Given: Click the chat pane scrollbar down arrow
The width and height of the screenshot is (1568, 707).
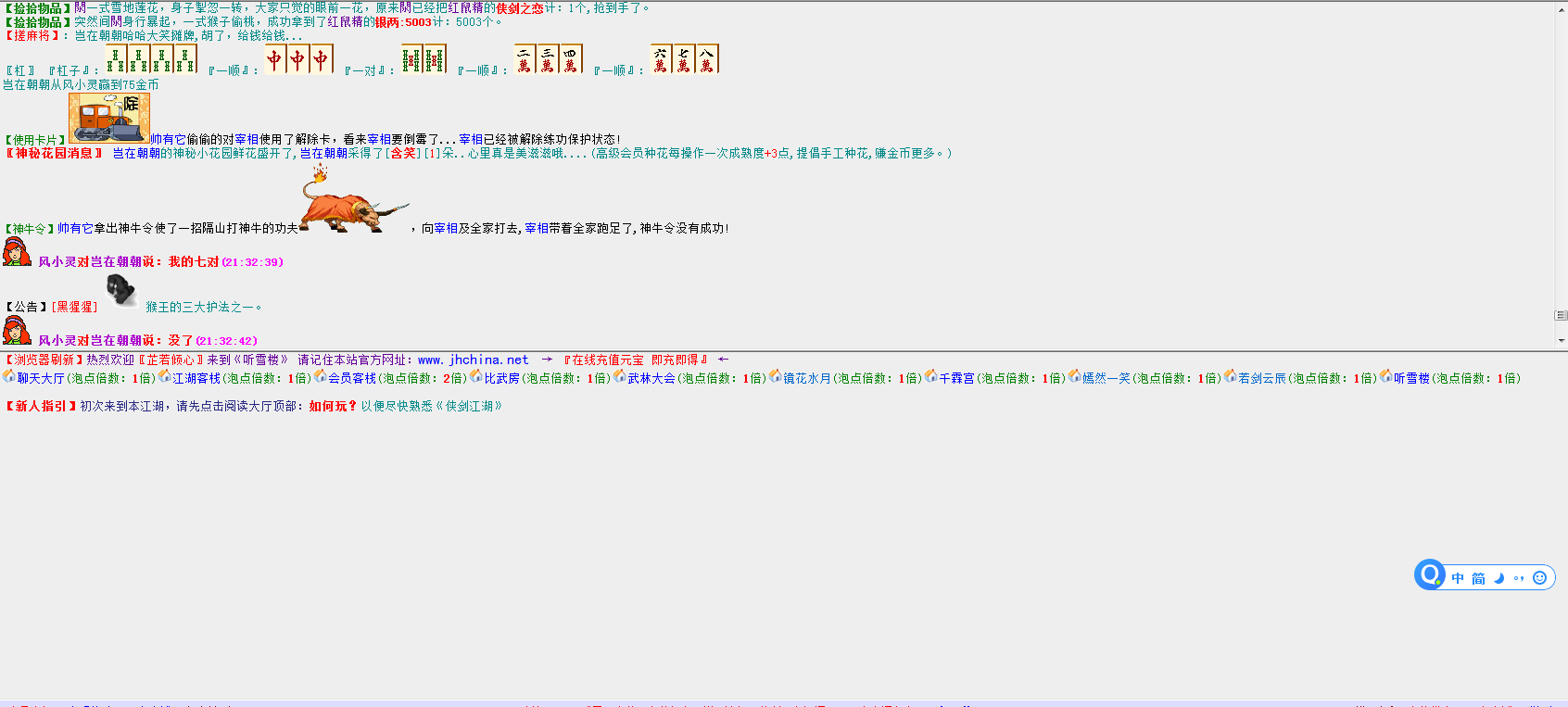Looking at the screenshot, I should (1561, 340).
